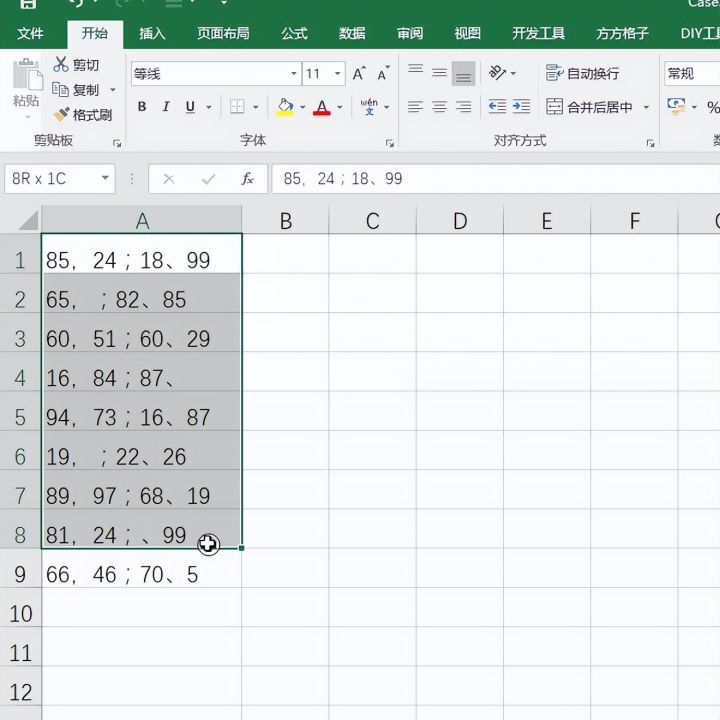Click the Paste clipboard icon

pos(26,74)
